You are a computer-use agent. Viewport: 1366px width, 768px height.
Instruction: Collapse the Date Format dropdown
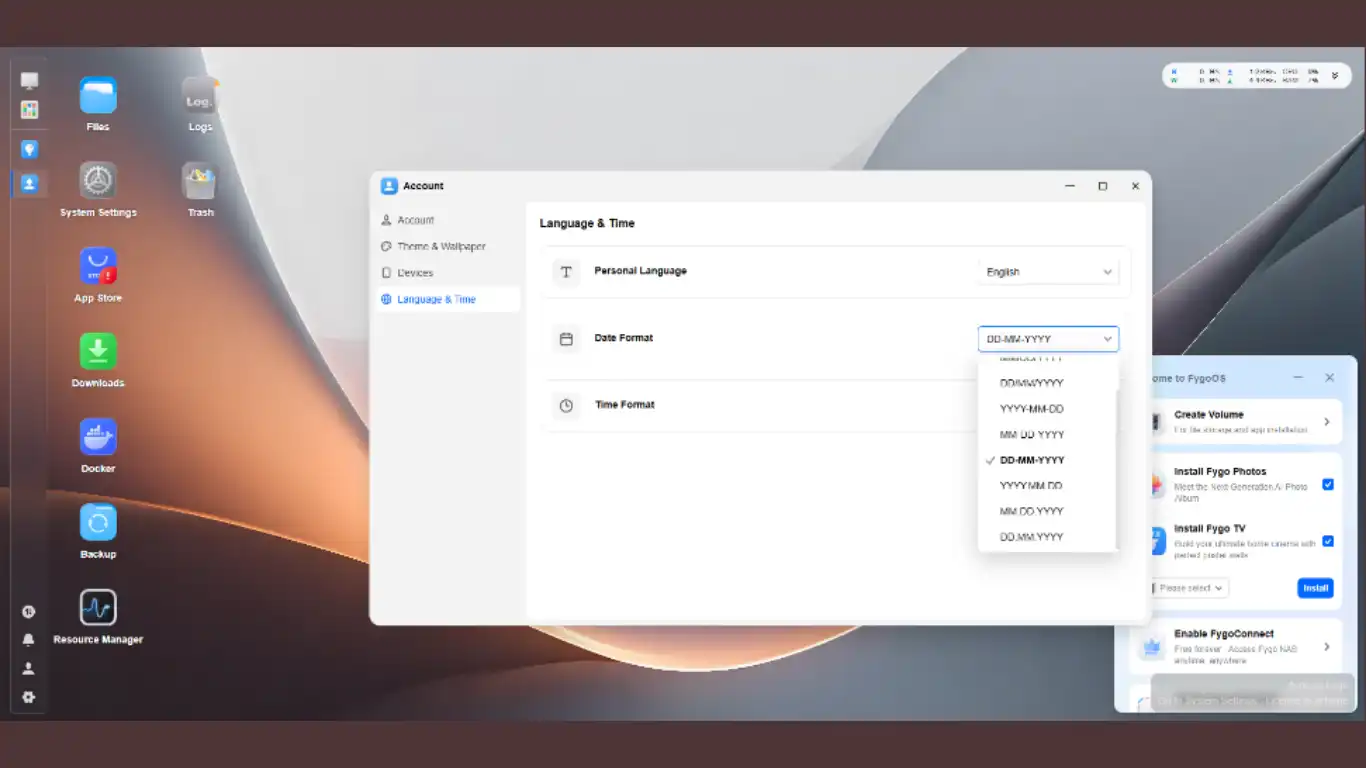pyautogui.click(x=1048, y=339)
